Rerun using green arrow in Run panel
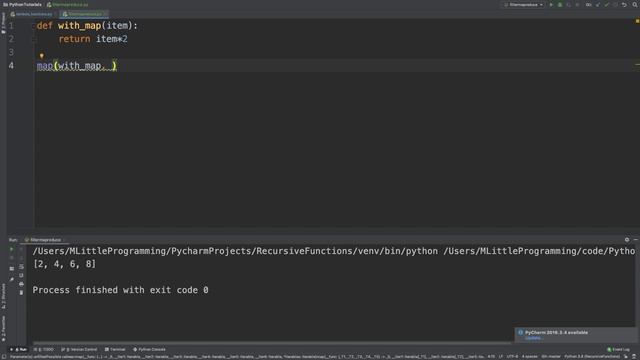This screenshot has height=360, width=640. [11, 249]
